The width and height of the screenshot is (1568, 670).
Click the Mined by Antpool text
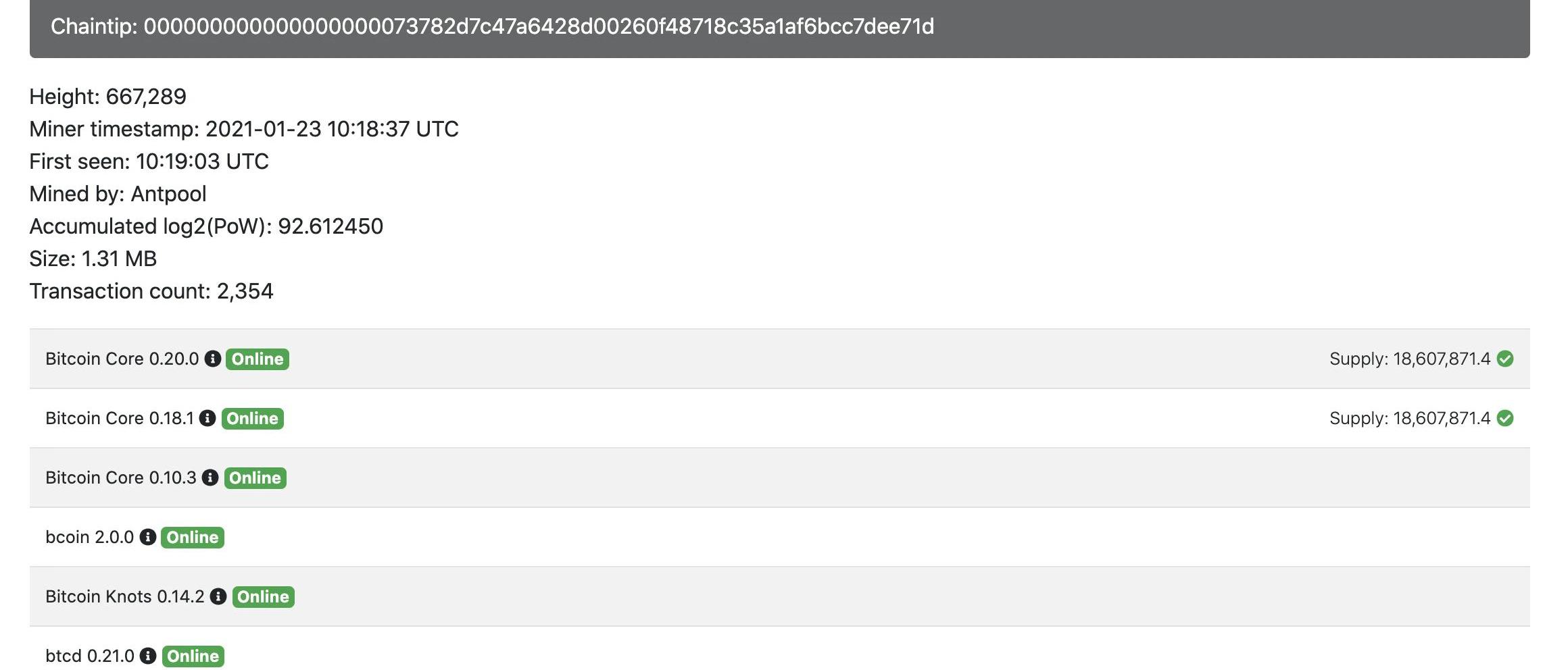click(x=118, y=194)
